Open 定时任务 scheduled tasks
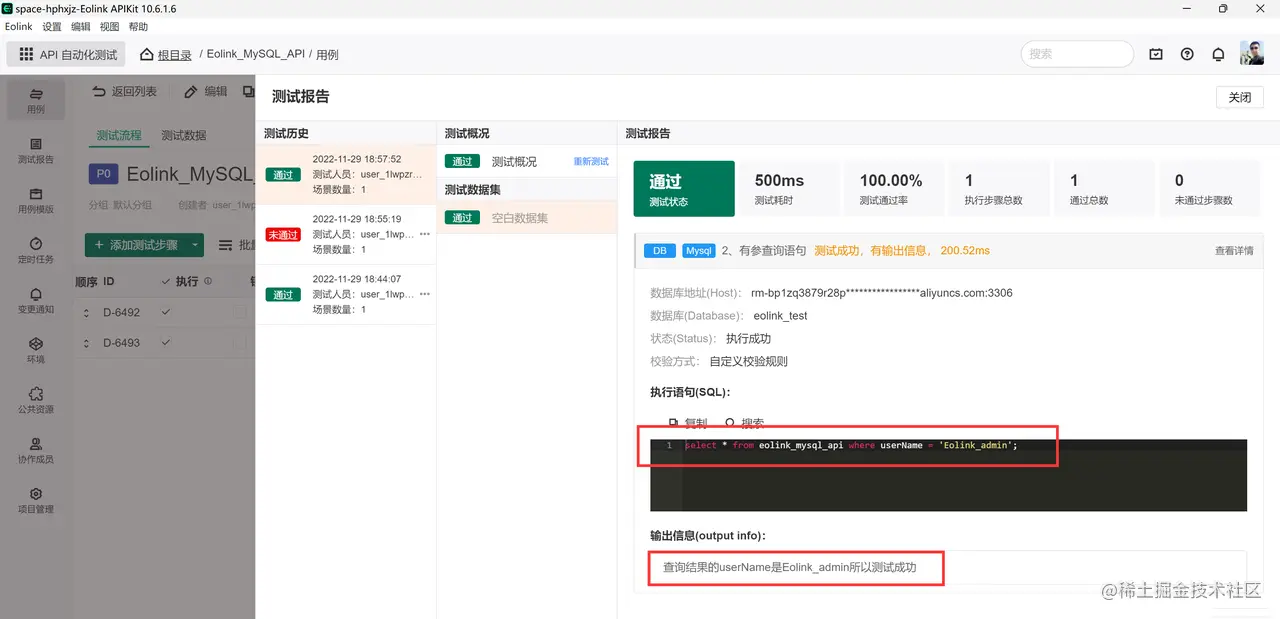 [x=36, y=251]
